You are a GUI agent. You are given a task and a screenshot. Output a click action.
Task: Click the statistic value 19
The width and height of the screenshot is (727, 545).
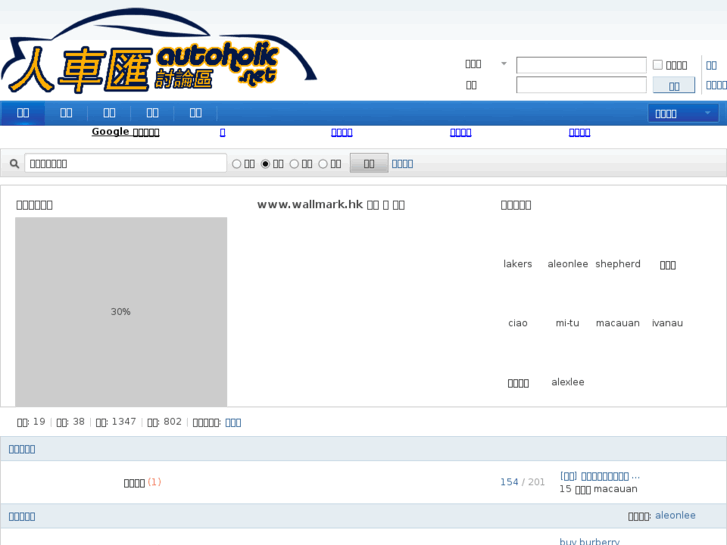click(x=39, y=422)
